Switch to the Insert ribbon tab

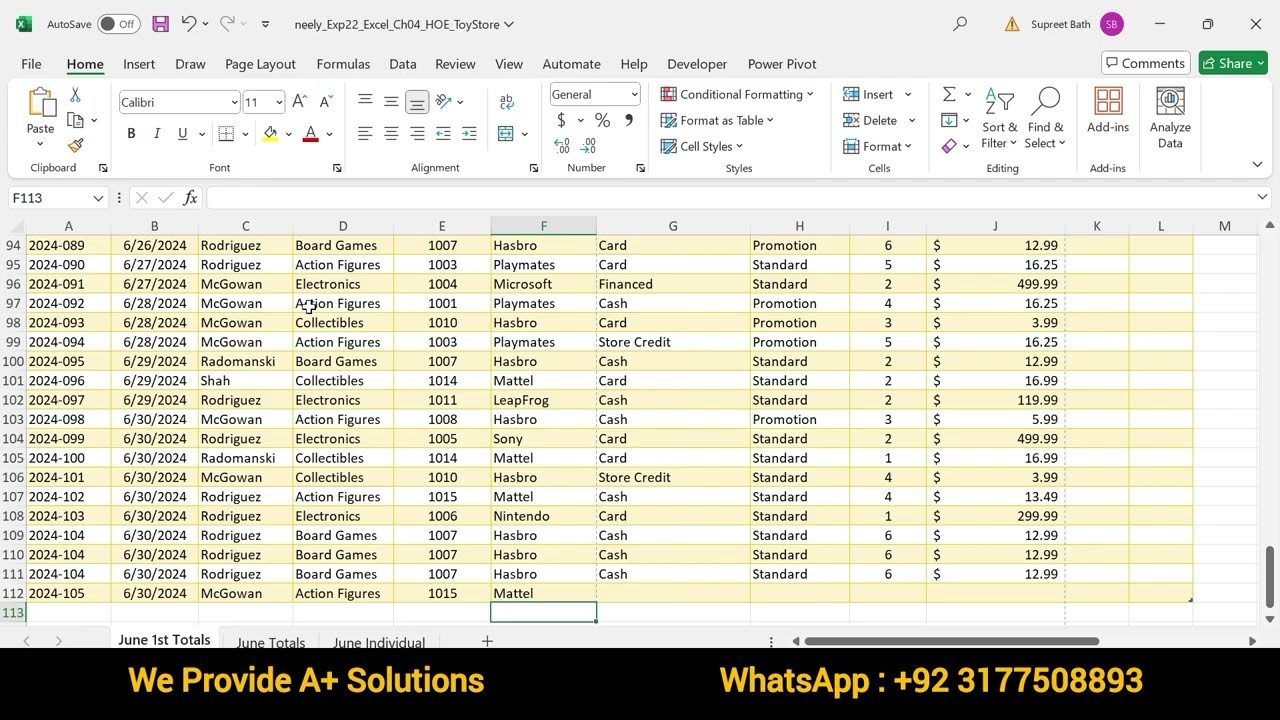(139, 64)
